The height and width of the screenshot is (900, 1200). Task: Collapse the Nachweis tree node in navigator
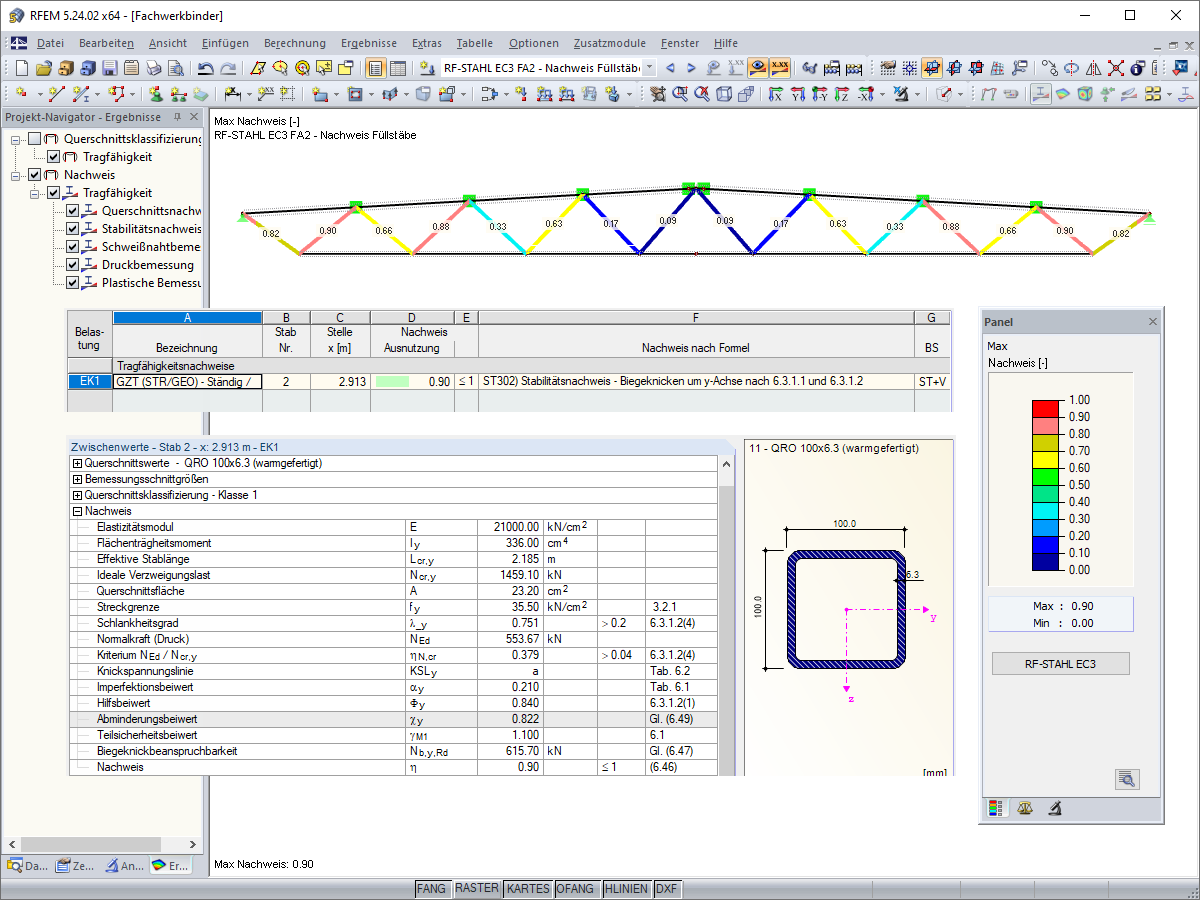(17, 175)
